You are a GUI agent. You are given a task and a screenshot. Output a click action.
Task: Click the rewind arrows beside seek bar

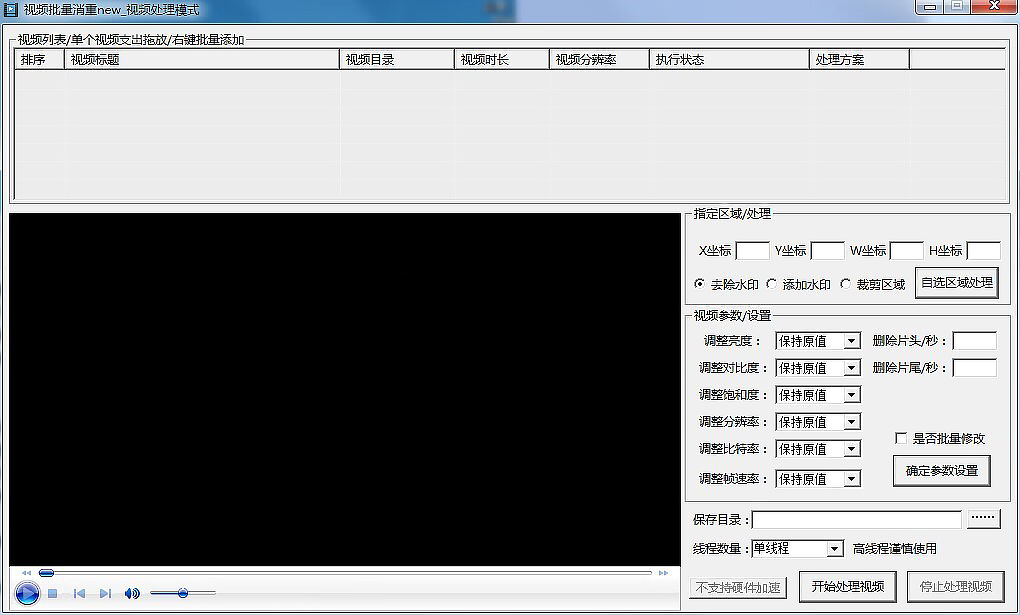point(27,573)
